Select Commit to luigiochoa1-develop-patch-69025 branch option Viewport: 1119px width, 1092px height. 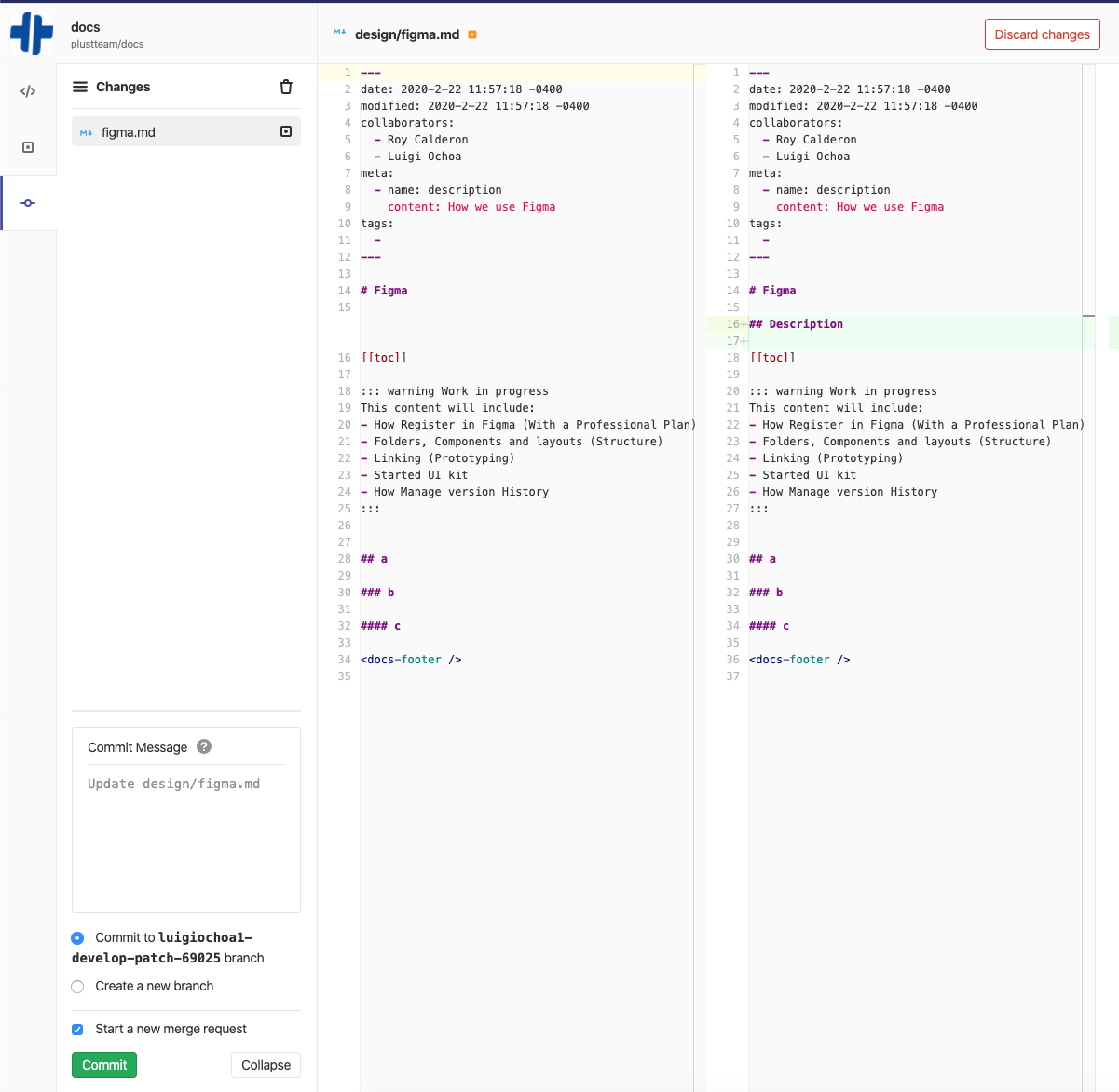coord(77,938)
